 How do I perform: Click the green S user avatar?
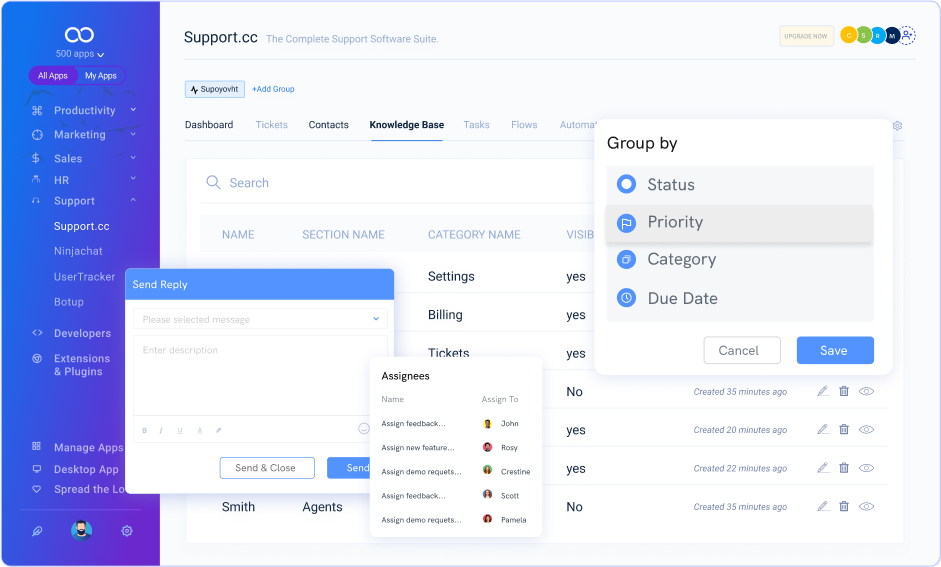pos(863,35)
